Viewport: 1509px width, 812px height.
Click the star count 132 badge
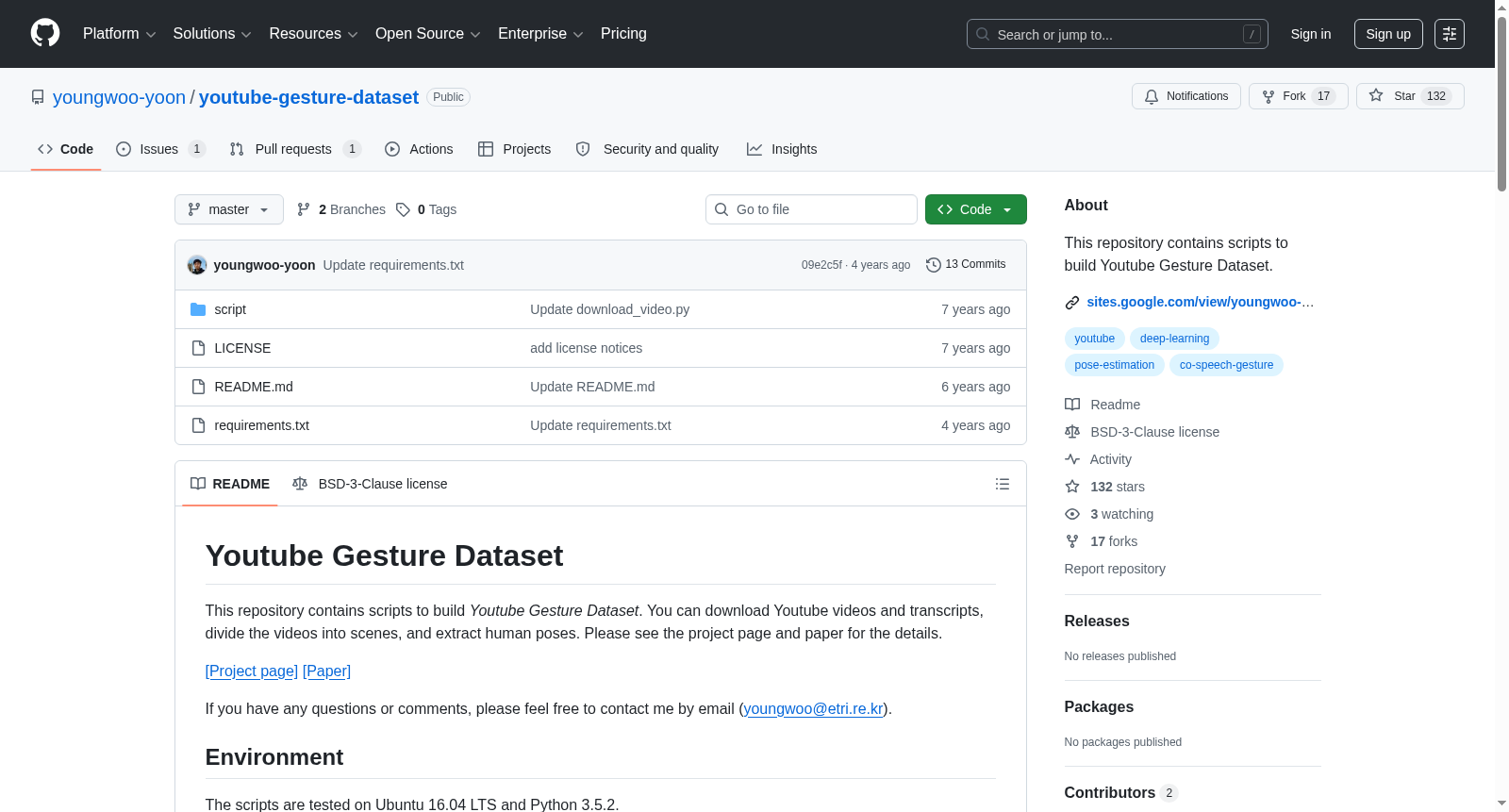(1436, 96)
